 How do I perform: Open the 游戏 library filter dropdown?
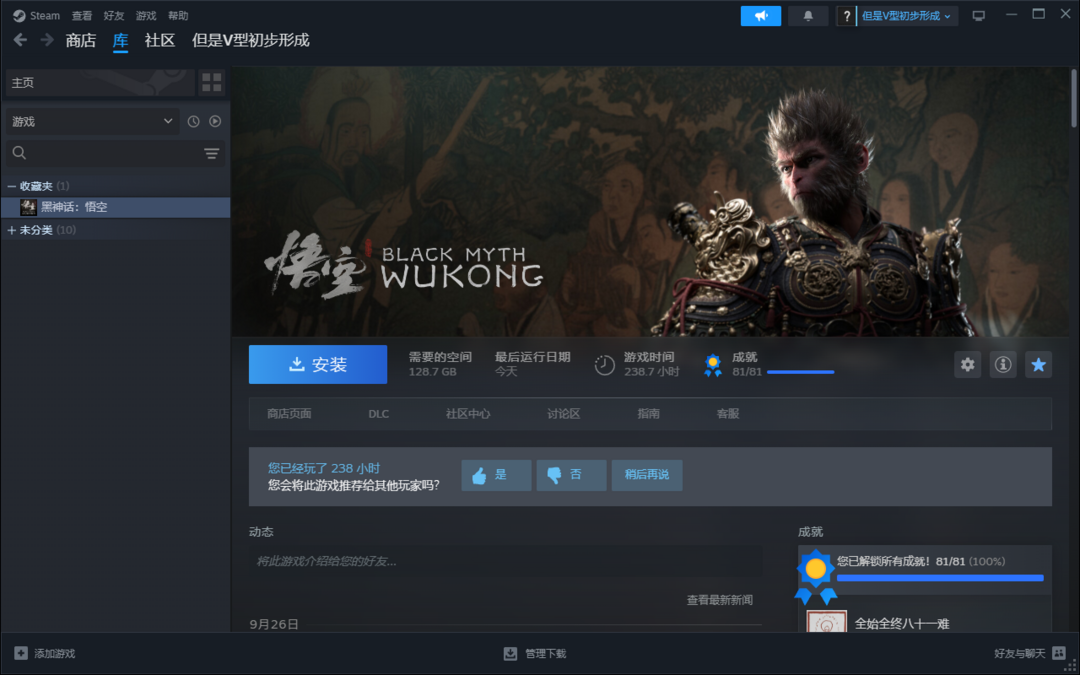(92, 121)
